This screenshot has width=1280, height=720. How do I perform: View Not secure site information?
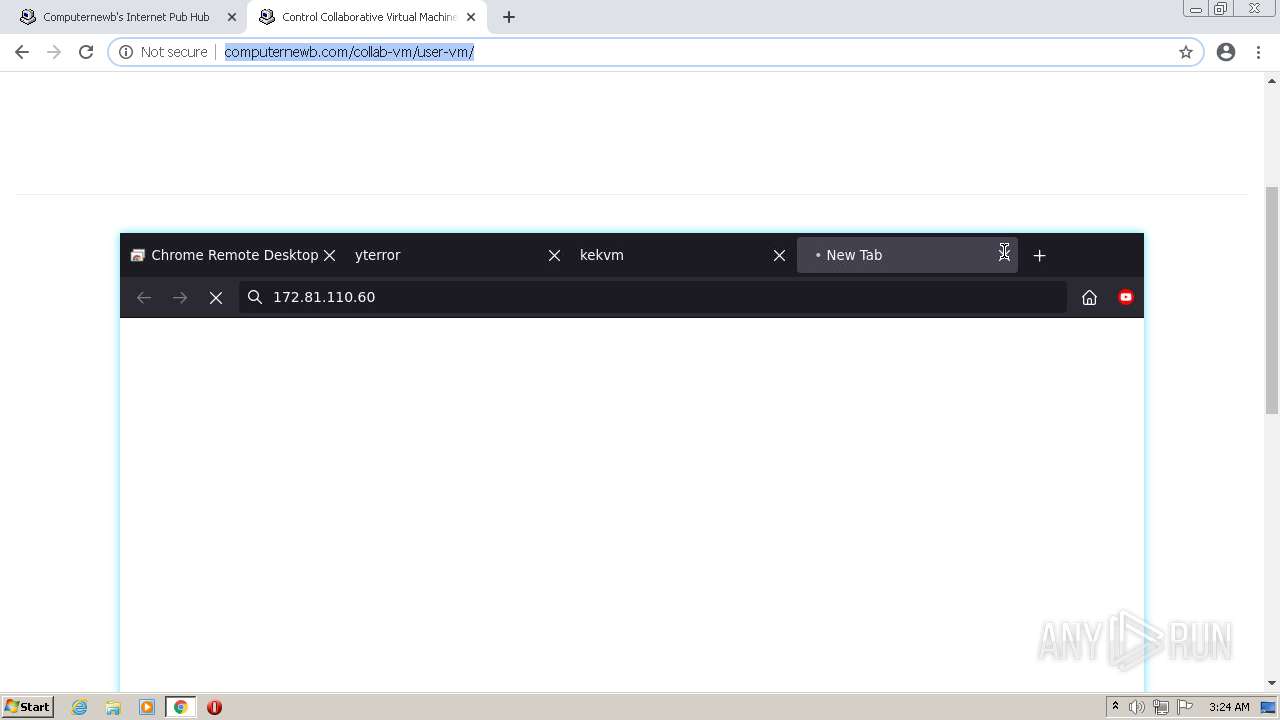pyautogui.click(x=164, y=52)
